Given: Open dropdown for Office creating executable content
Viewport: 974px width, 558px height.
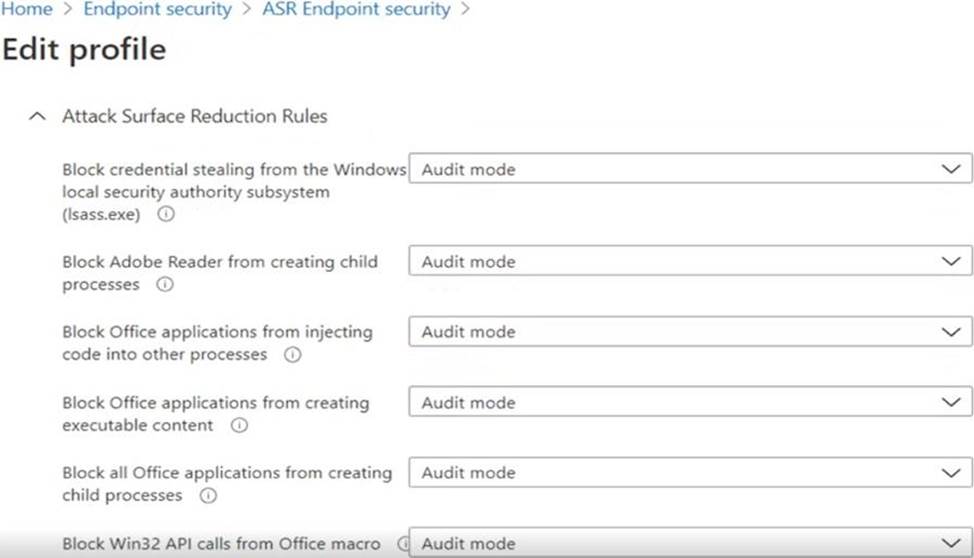Looking at the screenshot, I should [x=689, y=403].
